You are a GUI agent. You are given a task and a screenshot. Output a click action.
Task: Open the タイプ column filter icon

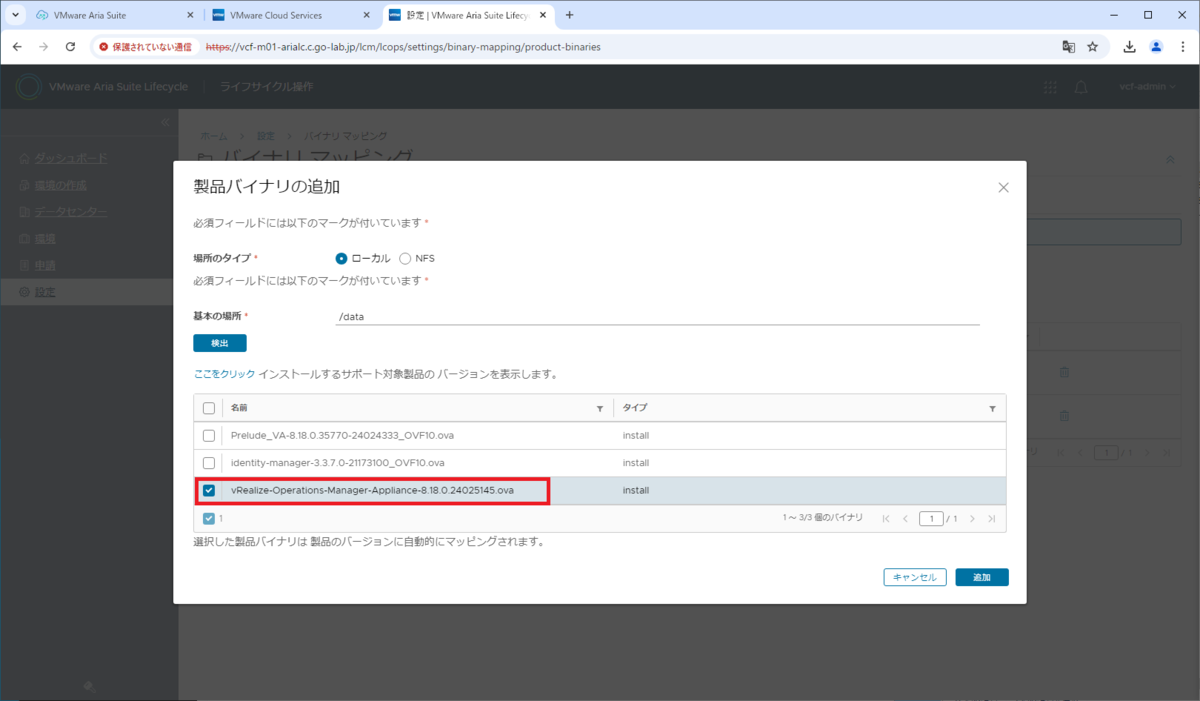[x=992, y=408]
